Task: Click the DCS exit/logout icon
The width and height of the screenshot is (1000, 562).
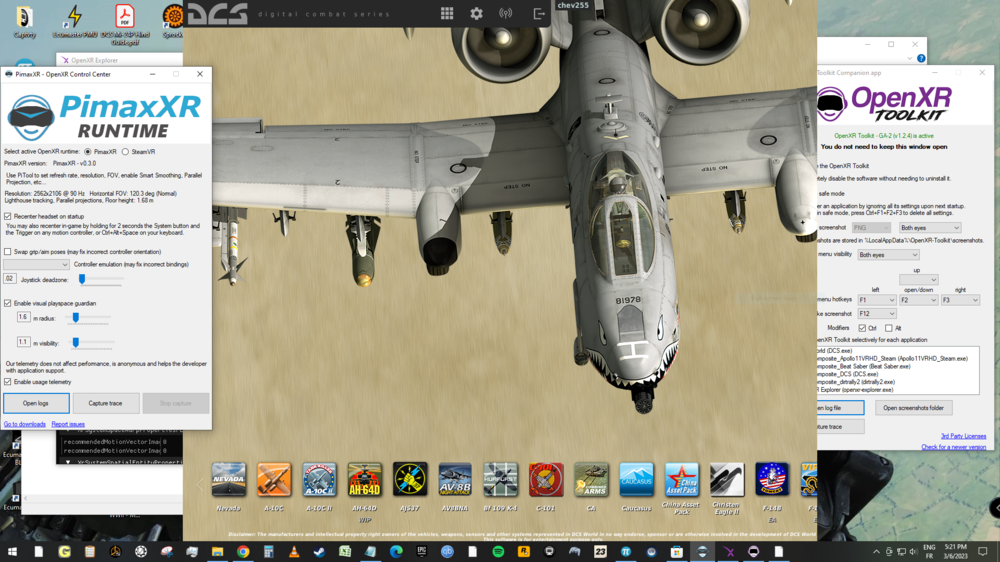Action: (x=539, y=13)
